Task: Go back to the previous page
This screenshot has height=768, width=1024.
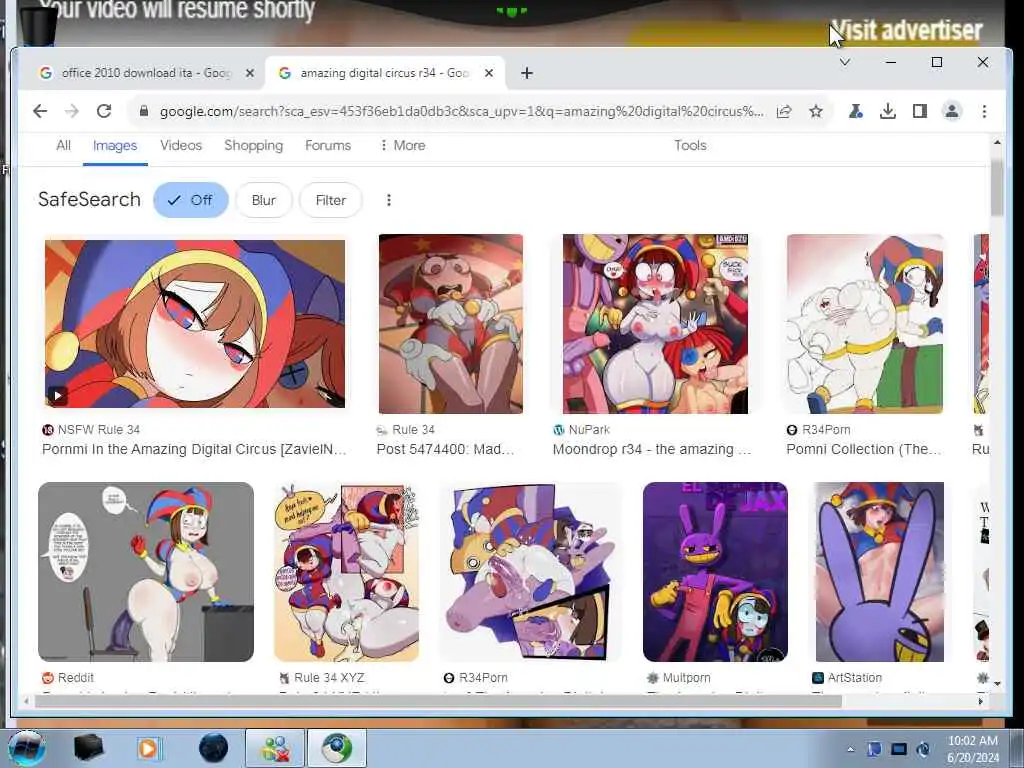Action: 40,111
